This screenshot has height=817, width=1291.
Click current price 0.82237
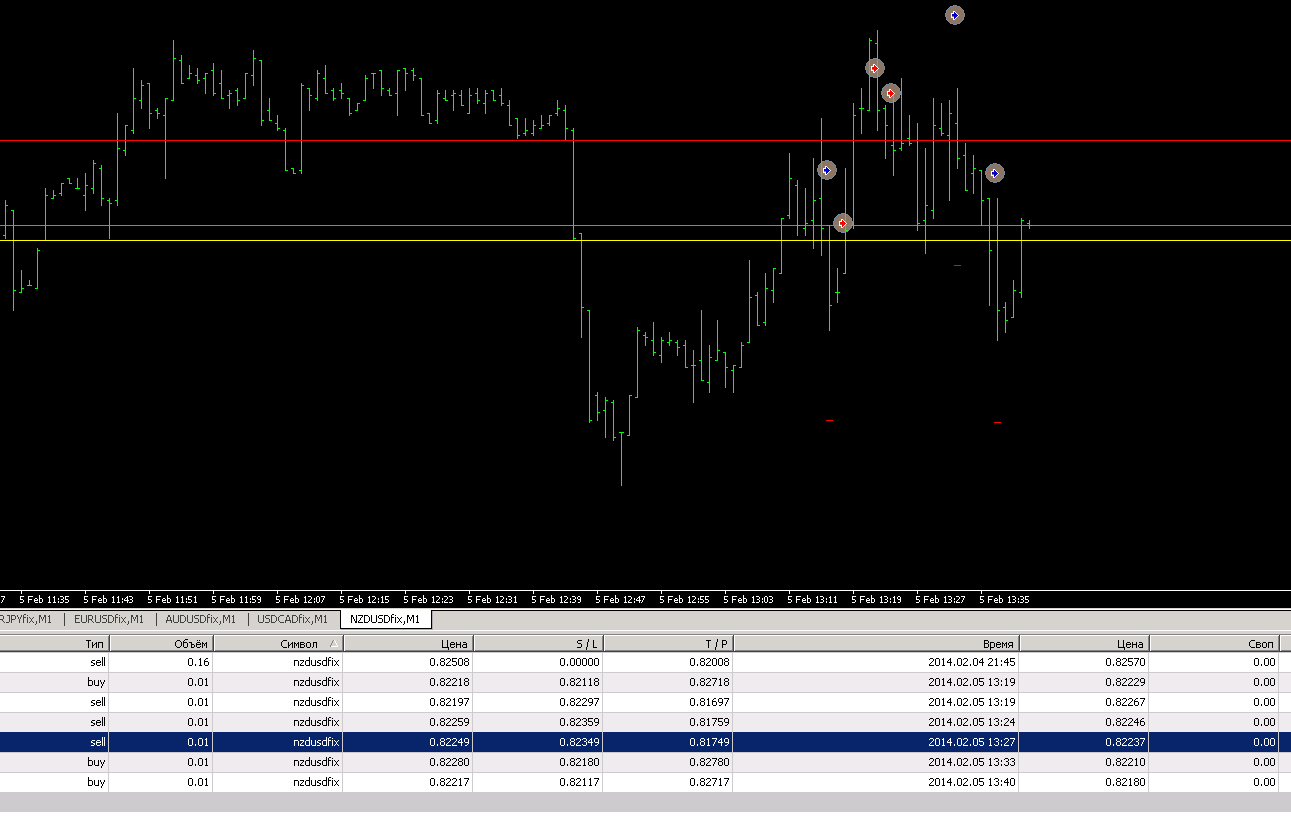tap(1125, 742)
